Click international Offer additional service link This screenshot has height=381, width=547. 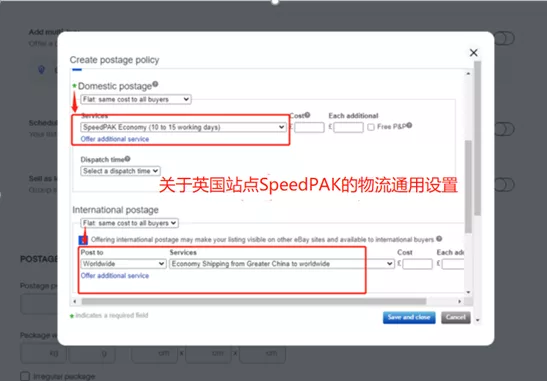[115, 276]
